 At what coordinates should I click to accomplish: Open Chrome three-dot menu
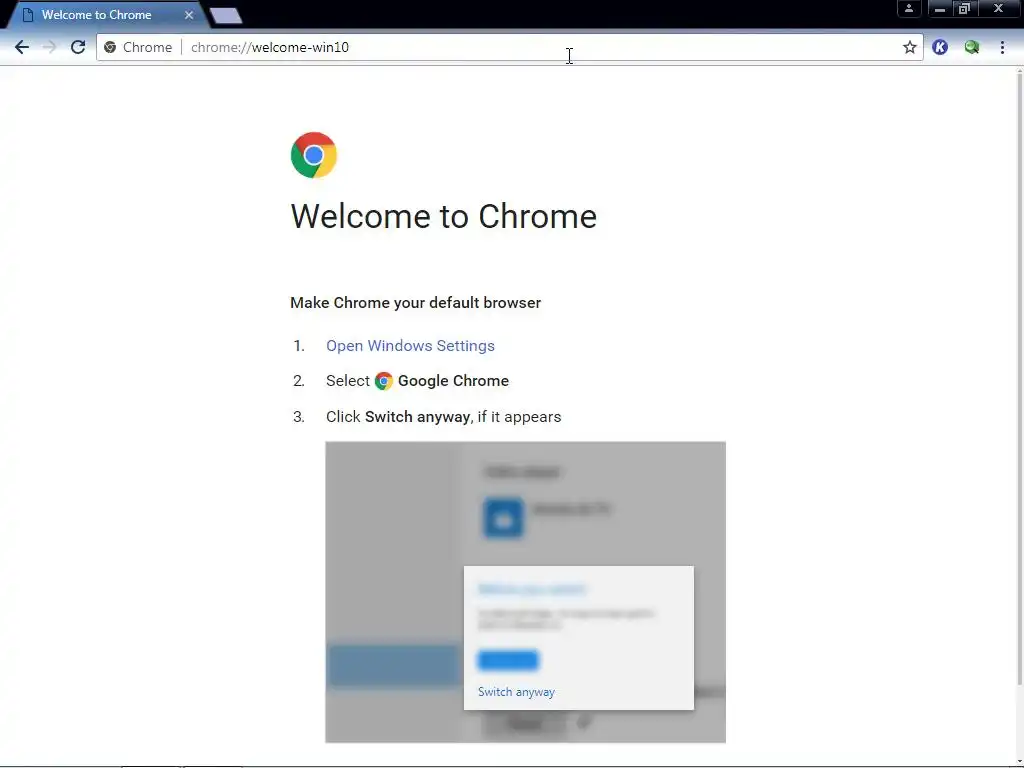tap(1002, 47)
